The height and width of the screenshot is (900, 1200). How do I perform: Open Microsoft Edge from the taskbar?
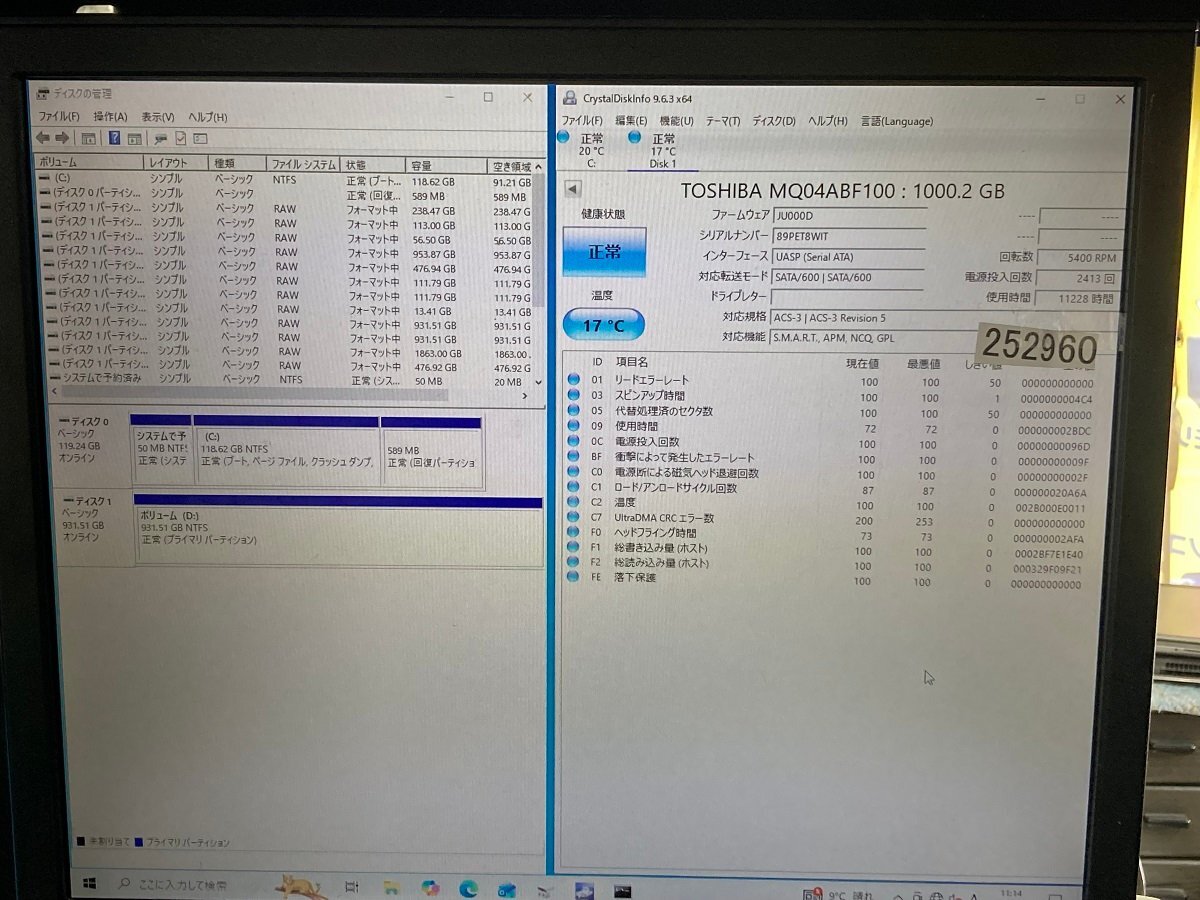[468, 888]
